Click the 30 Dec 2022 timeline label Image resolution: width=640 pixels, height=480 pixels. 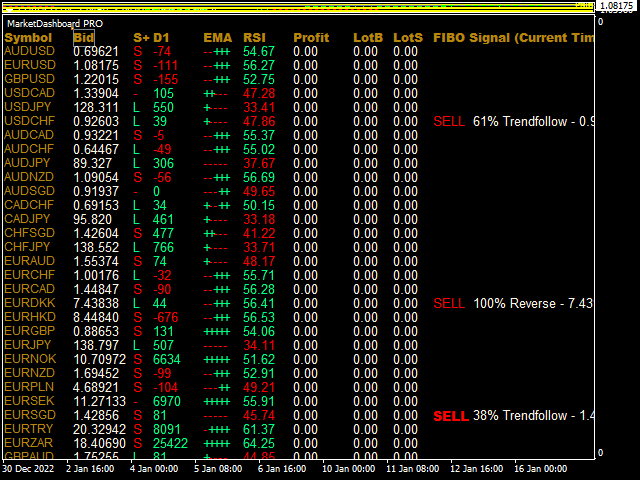(28, 469)
